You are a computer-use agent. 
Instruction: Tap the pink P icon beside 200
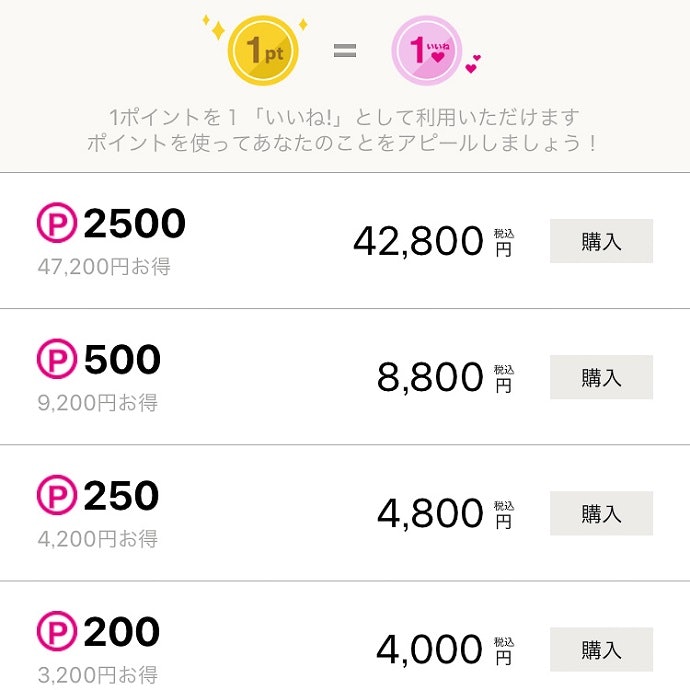pyautogui.click(x=56, y=632)
